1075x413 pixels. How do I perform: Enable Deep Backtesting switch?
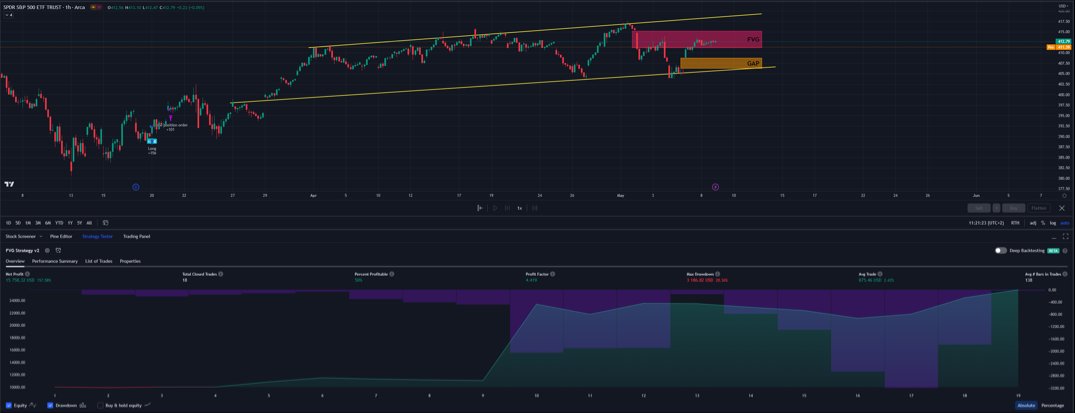pyautogui.click(x=1001, y=250)
